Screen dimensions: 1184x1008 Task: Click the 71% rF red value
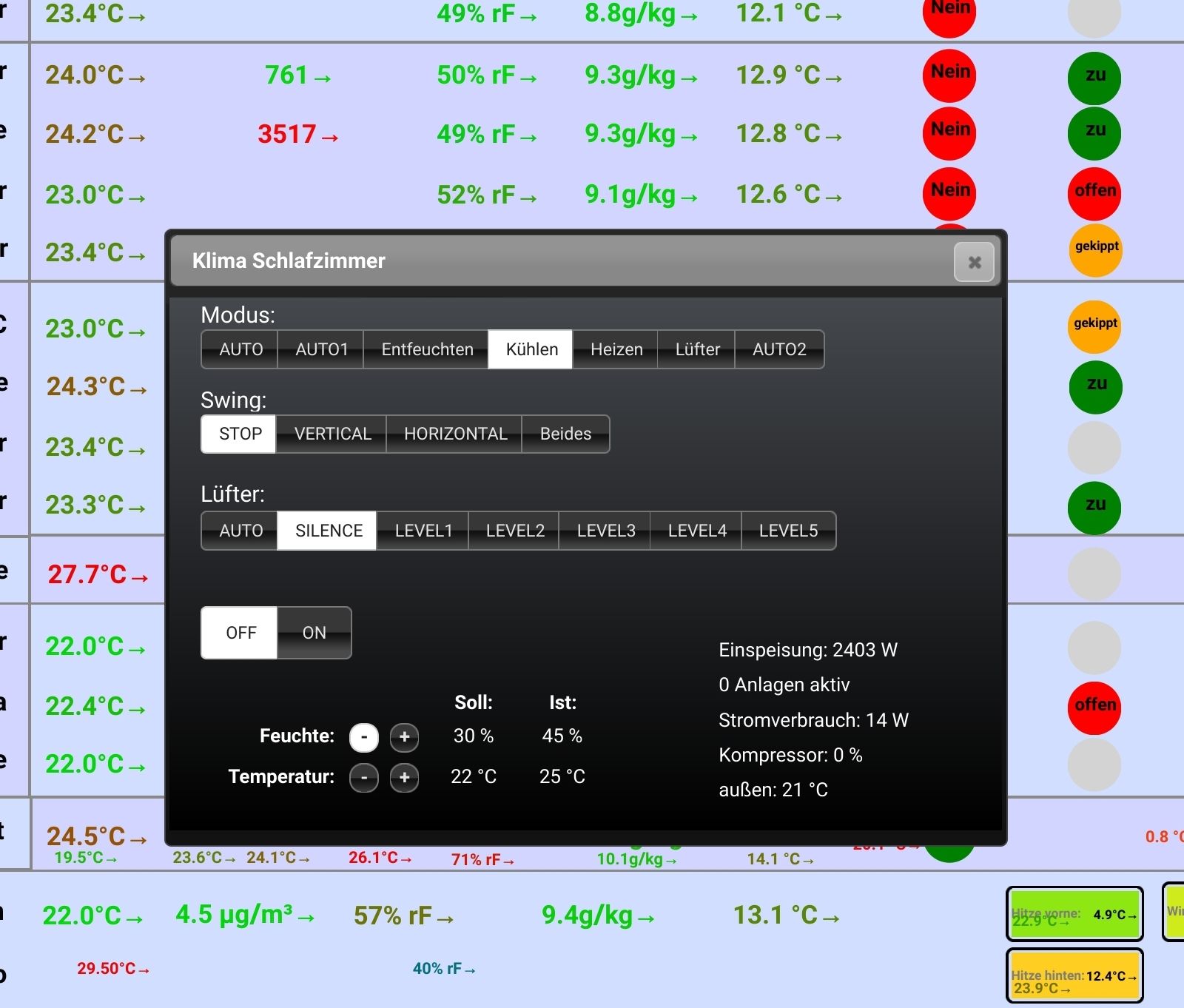point(482,860)
